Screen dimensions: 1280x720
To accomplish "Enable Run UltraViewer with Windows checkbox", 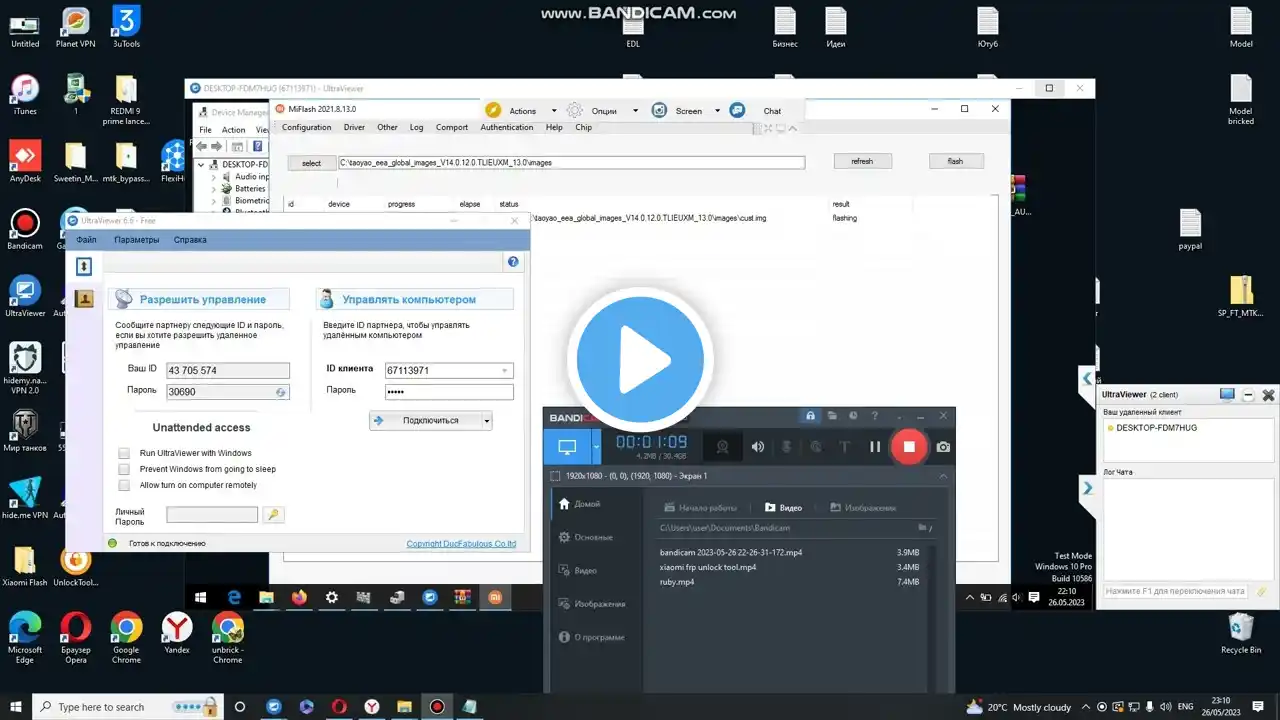I will 124,453.
